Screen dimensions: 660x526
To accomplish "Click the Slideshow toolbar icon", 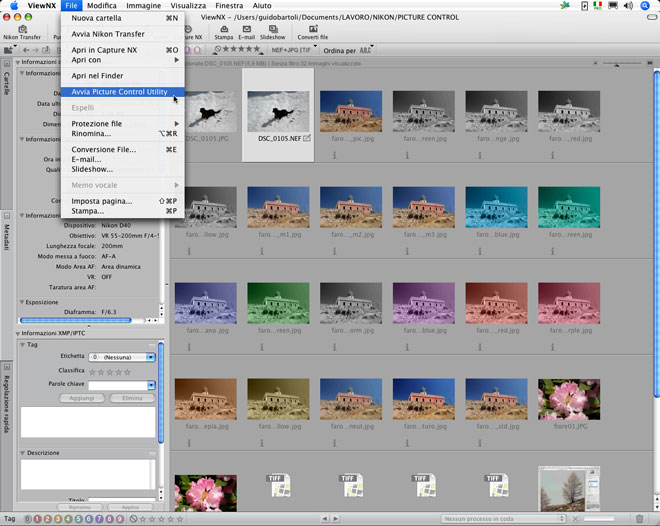I will click(x=273, y=29).
